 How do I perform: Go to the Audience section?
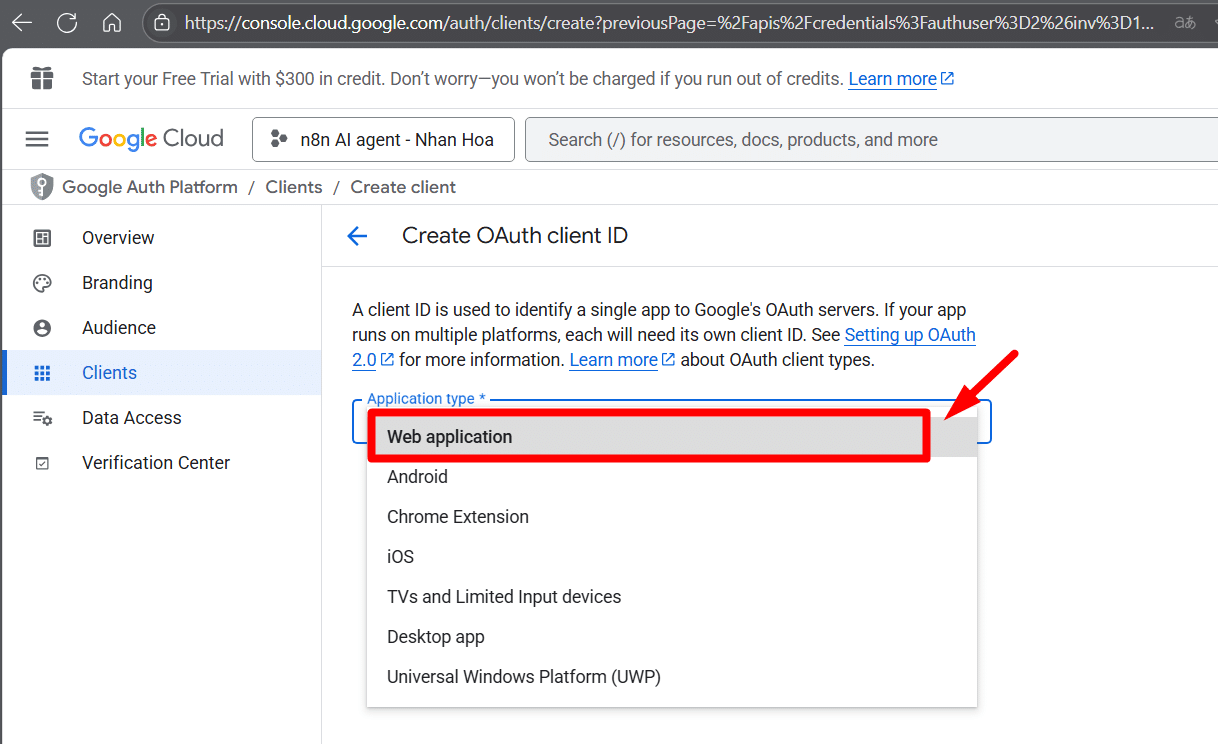[119, 328]
